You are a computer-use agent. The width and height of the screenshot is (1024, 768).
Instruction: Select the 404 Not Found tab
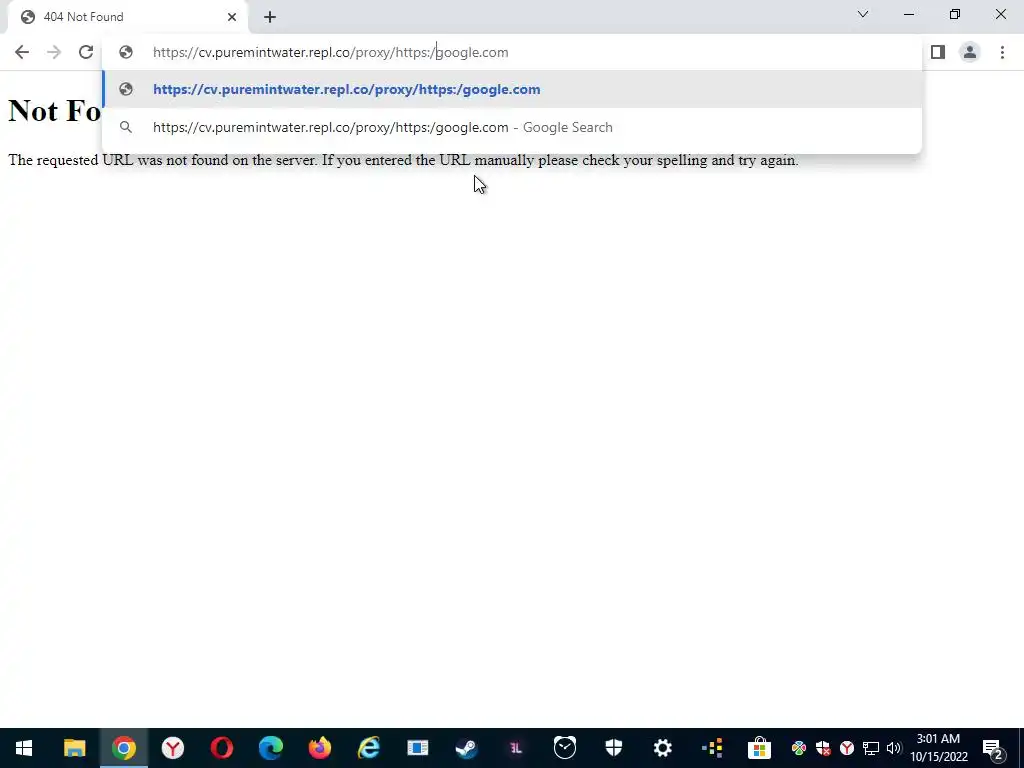[x=127, y=17]
